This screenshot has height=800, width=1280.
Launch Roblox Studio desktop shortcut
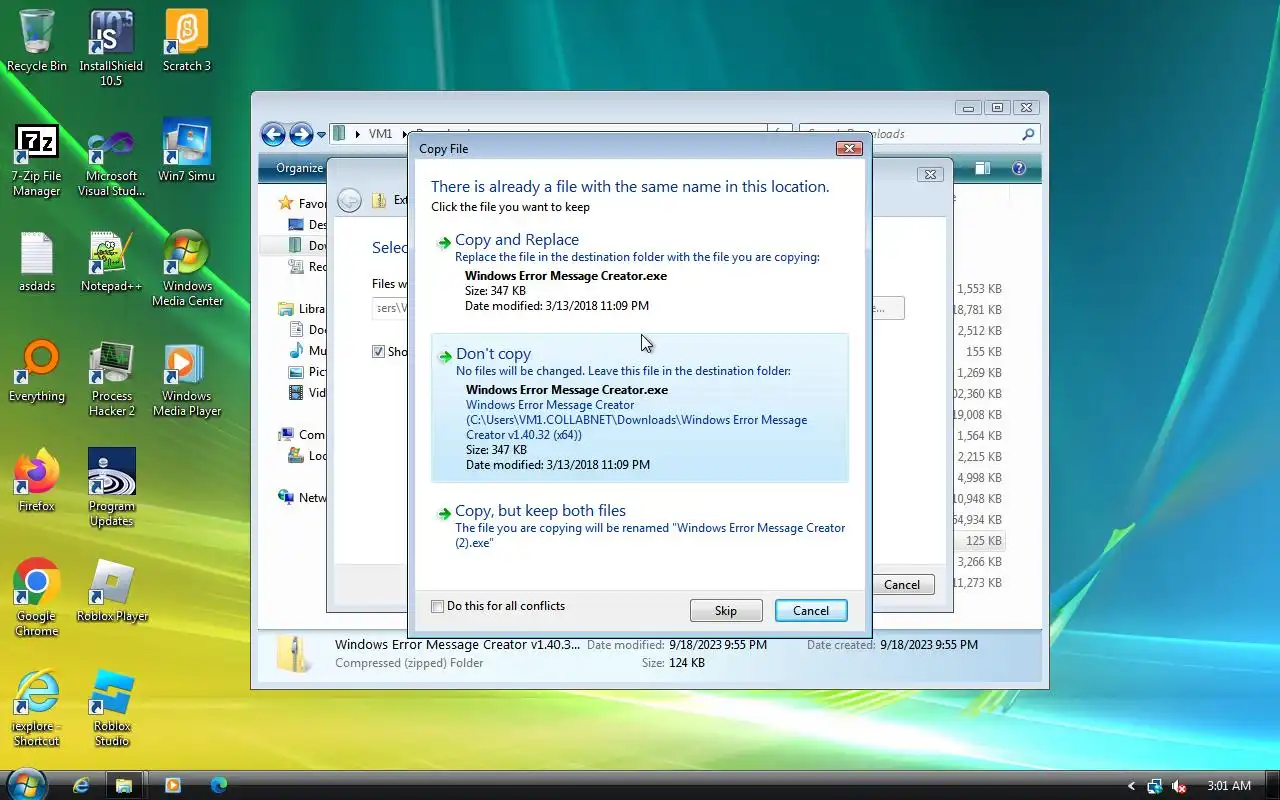(111, 709)
